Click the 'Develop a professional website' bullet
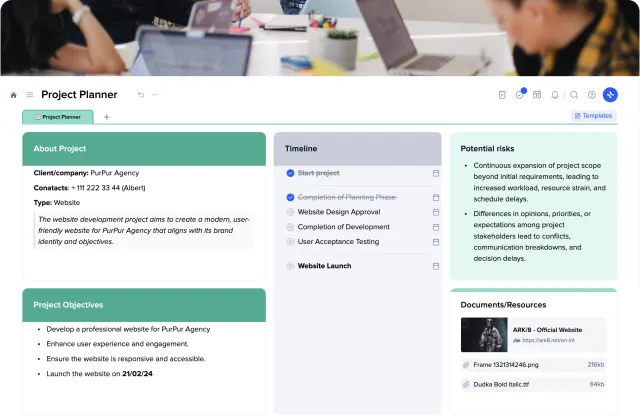640x420 pixels. point(128,329)
